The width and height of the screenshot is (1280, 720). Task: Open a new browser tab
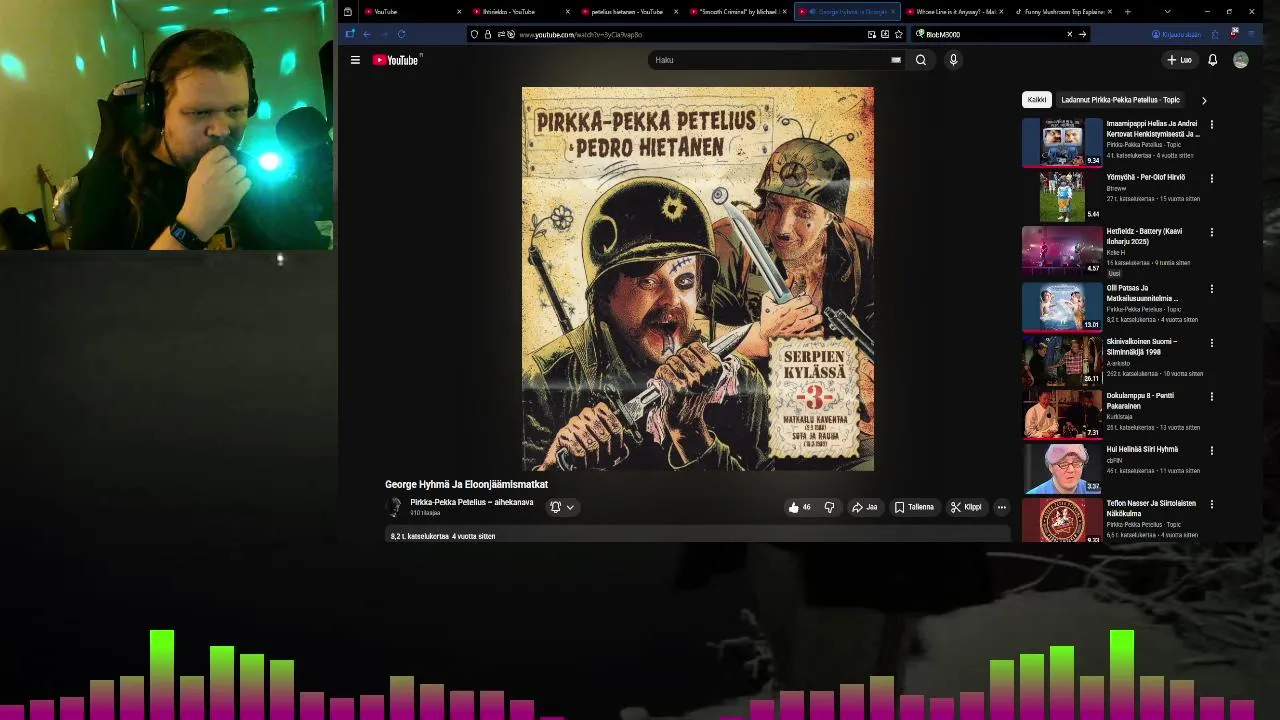coord(1127,12)
